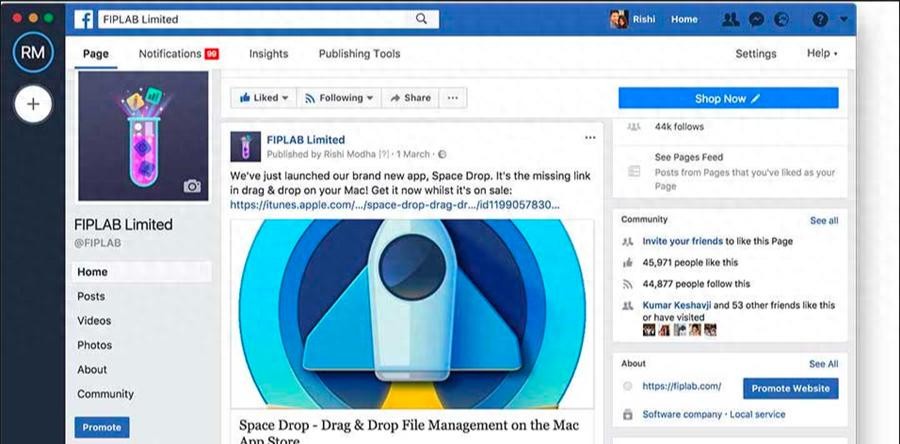Open the globe notifications icon
900x444 pixels.
(x=782, y=19)
